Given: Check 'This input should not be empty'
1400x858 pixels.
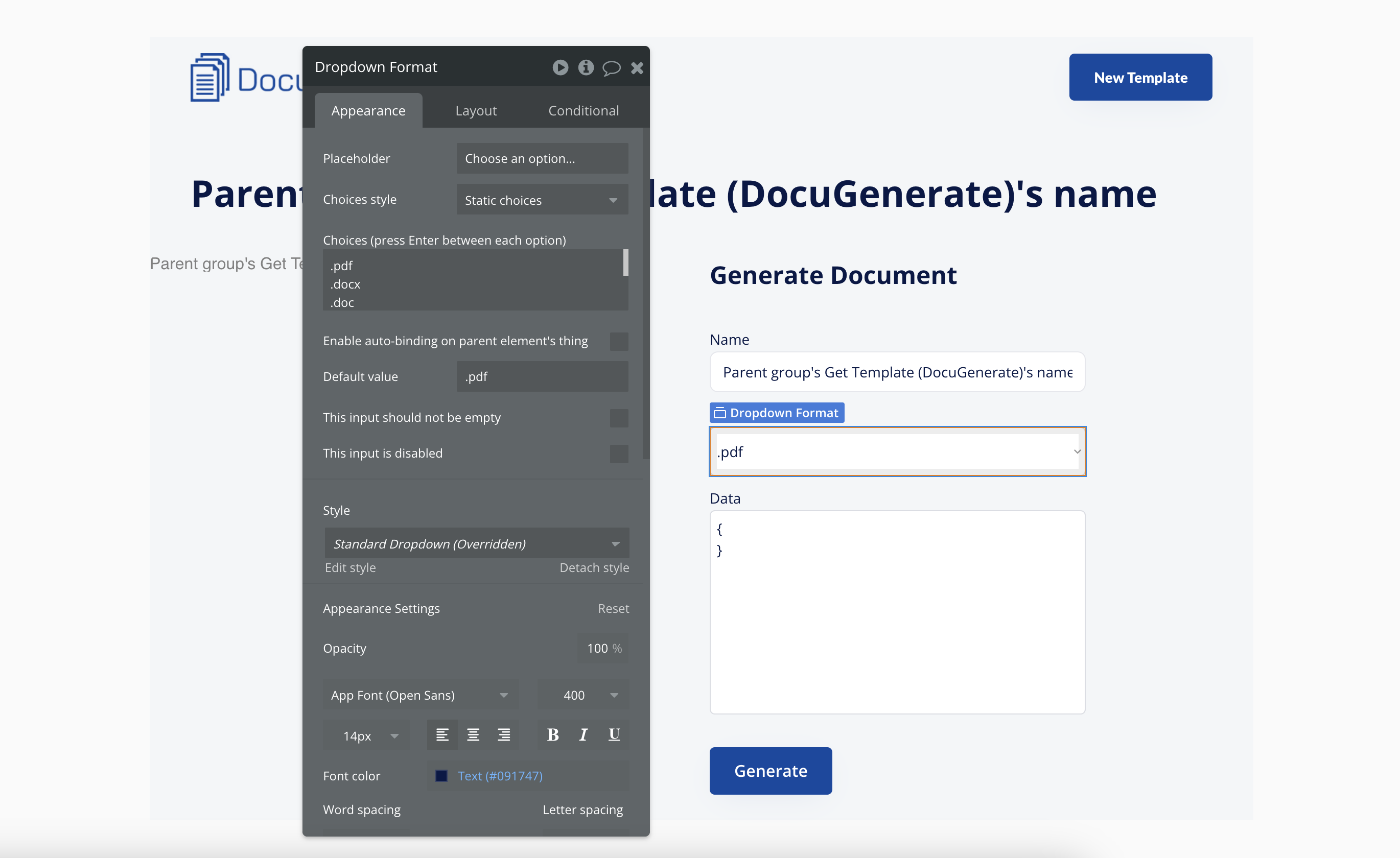Looking at the screenshot, I should pyautogui.click(x=619, y=418).
